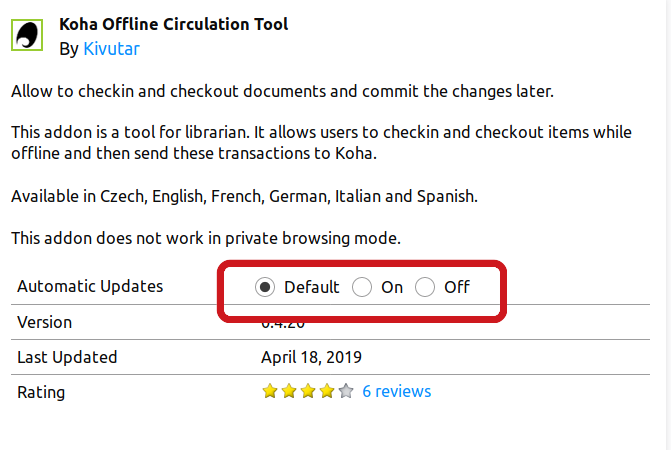Screen dimensions: 671x450
Task: Click the Automatic Updates row label
Action: (90, 286)
